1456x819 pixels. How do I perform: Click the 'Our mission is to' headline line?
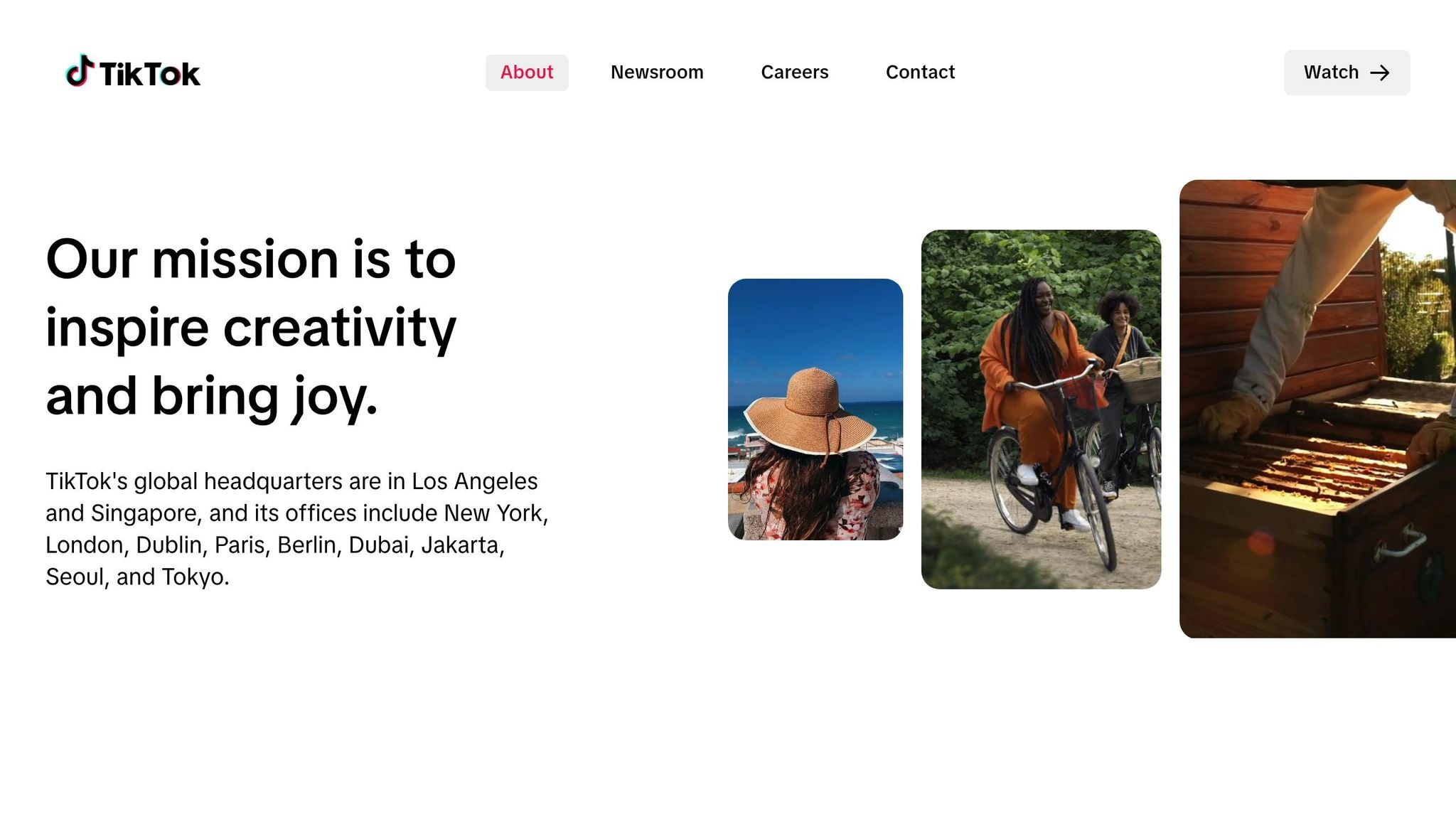pos(251,259)
